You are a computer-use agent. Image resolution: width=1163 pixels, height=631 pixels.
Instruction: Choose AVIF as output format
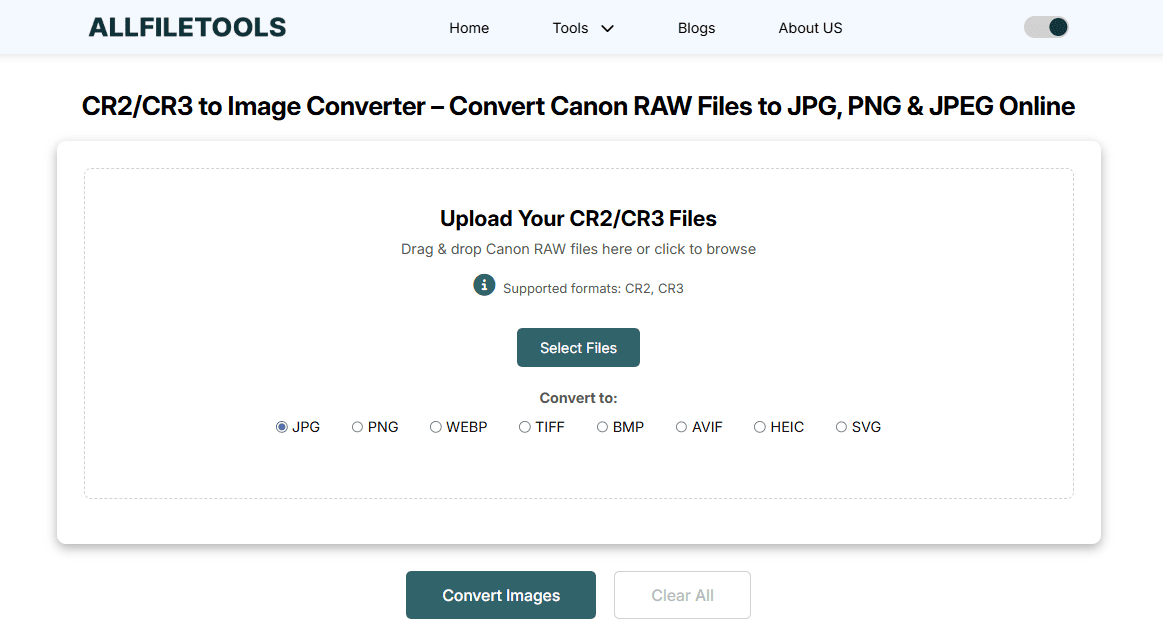click(x=681, y=427)
